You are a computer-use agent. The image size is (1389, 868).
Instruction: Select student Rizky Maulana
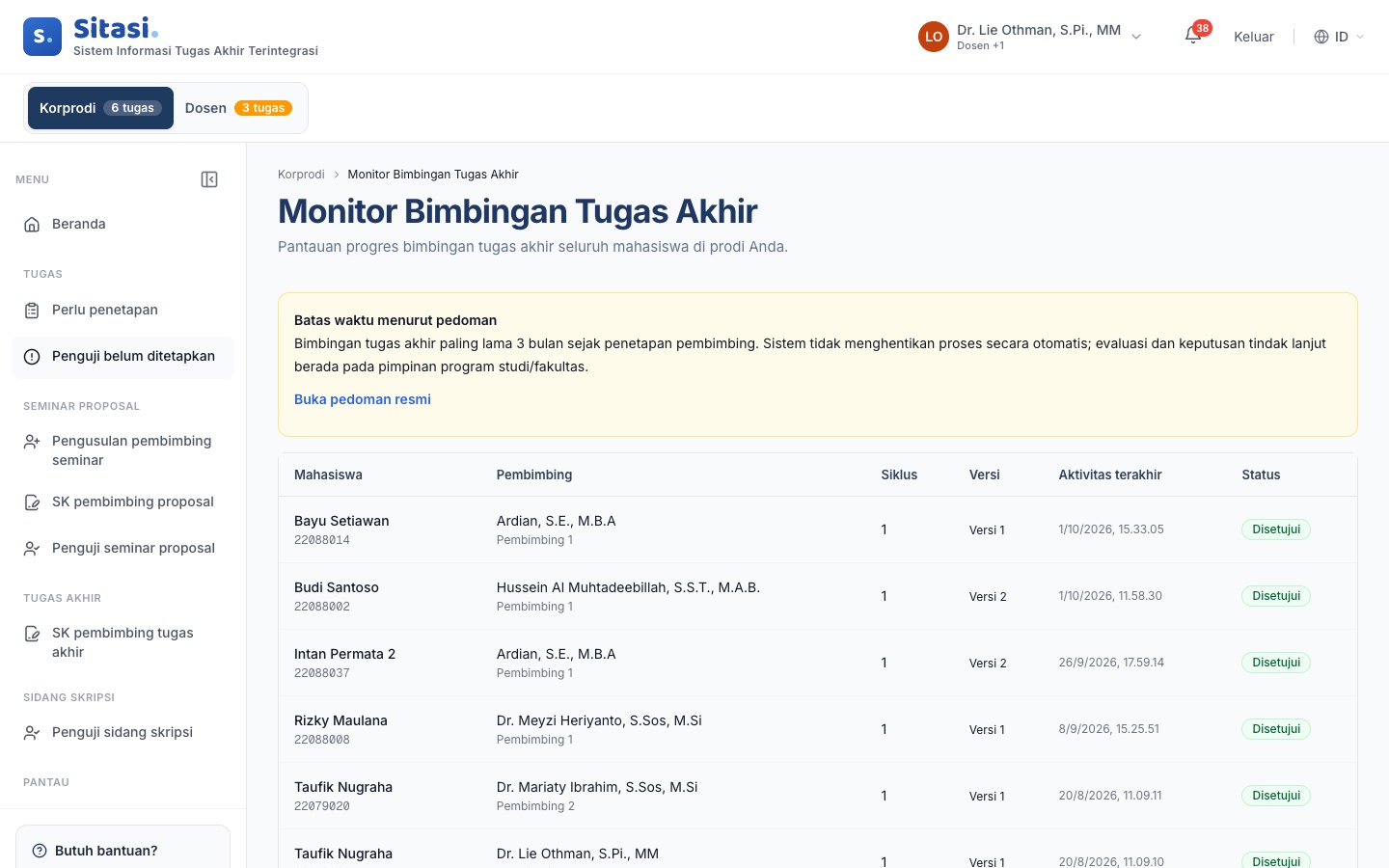(x=340, y=720)
